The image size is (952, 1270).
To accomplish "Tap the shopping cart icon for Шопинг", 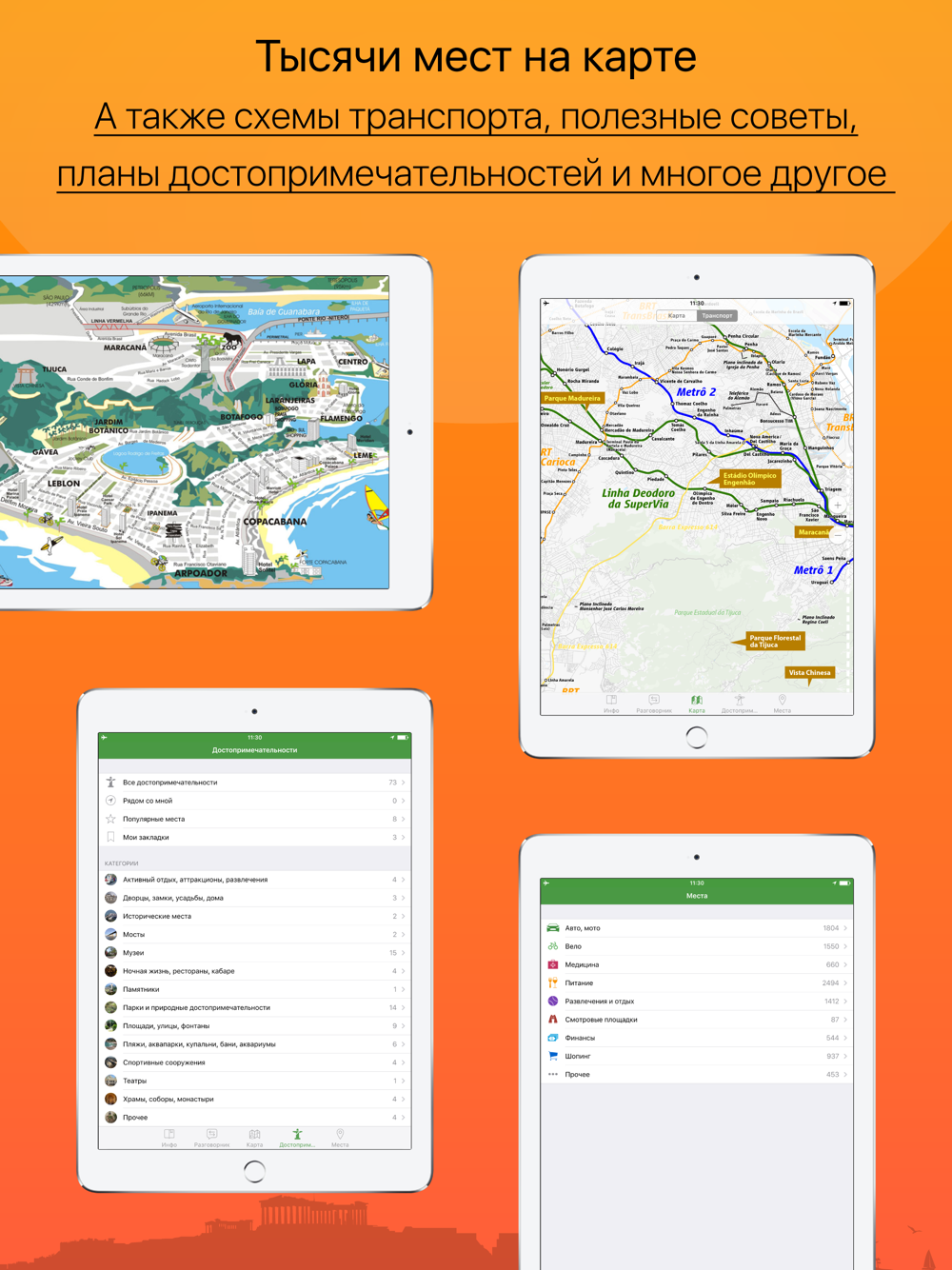I will (x=553, y=1056).
